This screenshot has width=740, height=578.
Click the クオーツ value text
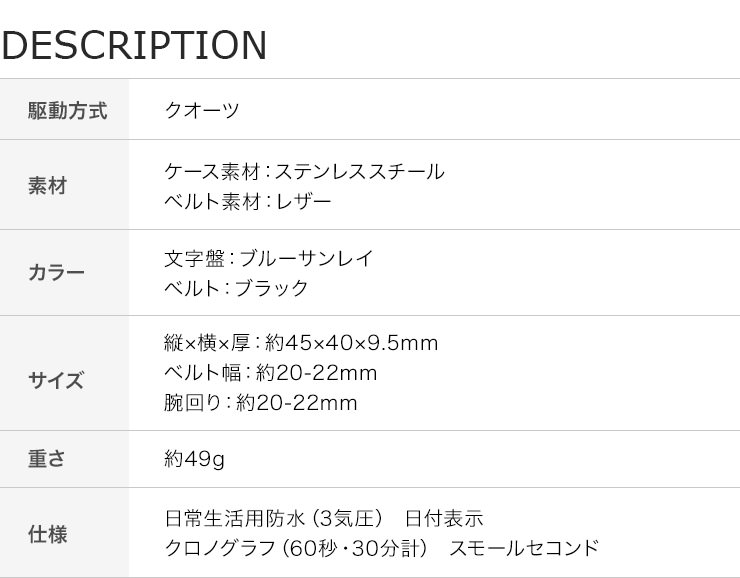click(x=202, y=111)
